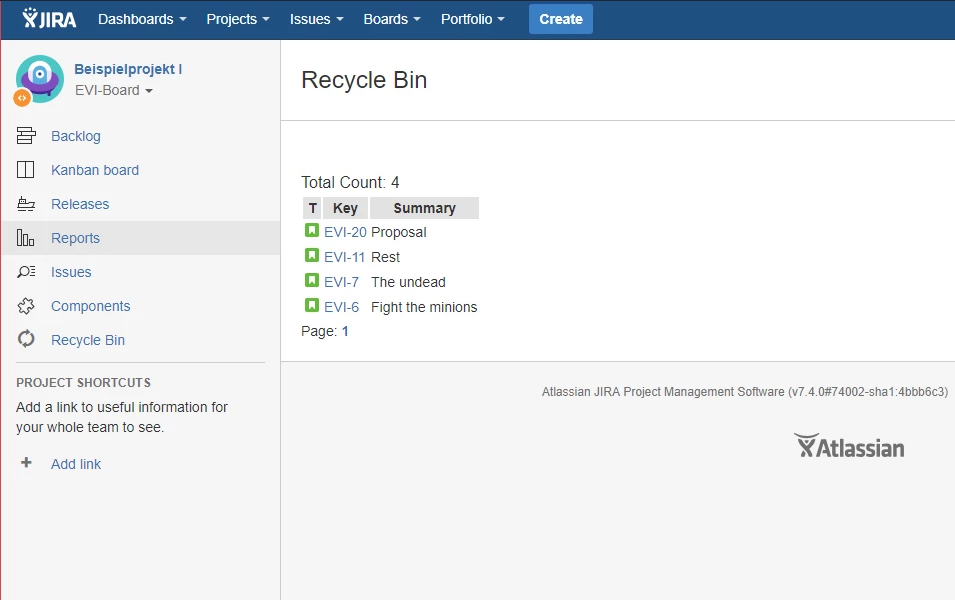Image resolution: width=955 pixels, height=600 pixels.
Task: Click the plus icon next to Add link
Action: tap(24, 463)
